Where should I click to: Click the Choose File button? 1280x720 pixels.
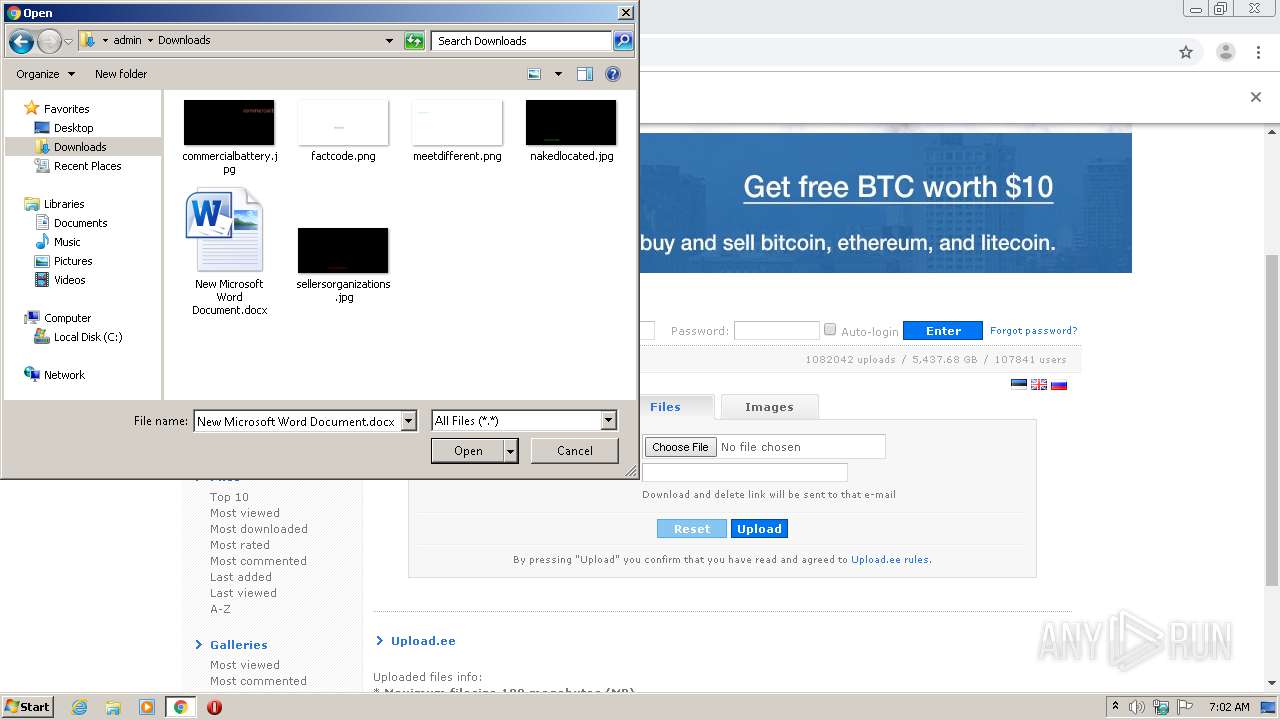click(680, 447)
